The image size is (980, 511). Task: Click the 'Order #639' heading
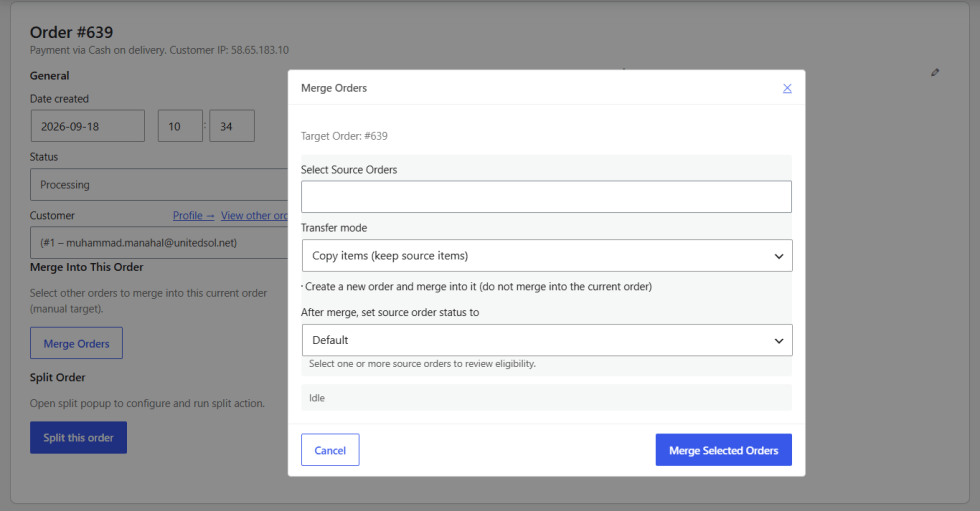click(x=71, y=32)
